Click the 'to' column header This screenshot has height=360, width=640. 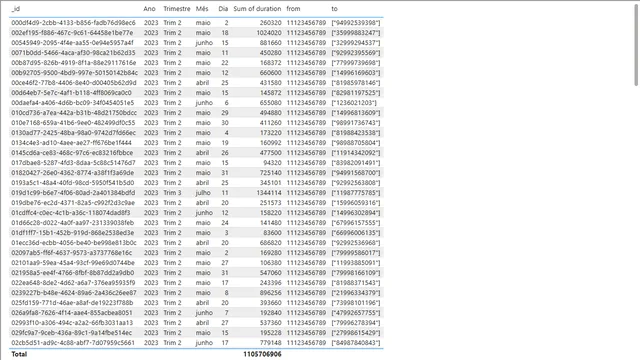334,9
